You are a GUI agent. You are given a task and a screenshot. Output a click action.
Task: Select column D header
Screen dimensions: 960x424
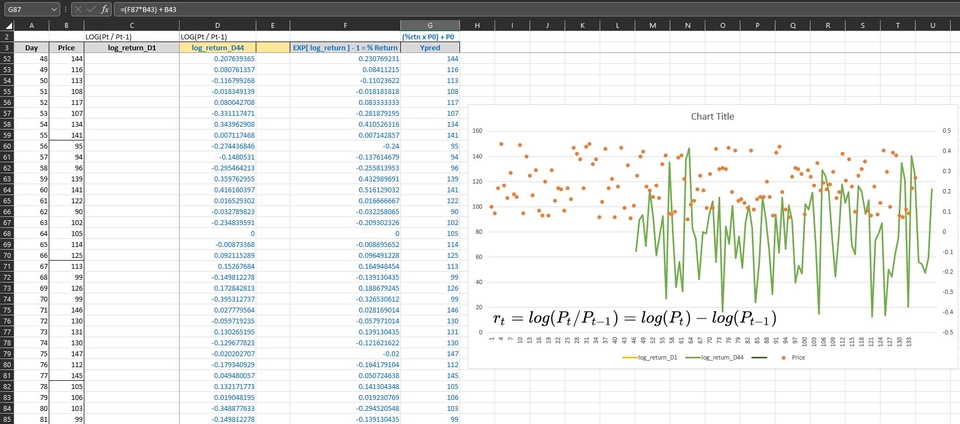click(217, 25)
